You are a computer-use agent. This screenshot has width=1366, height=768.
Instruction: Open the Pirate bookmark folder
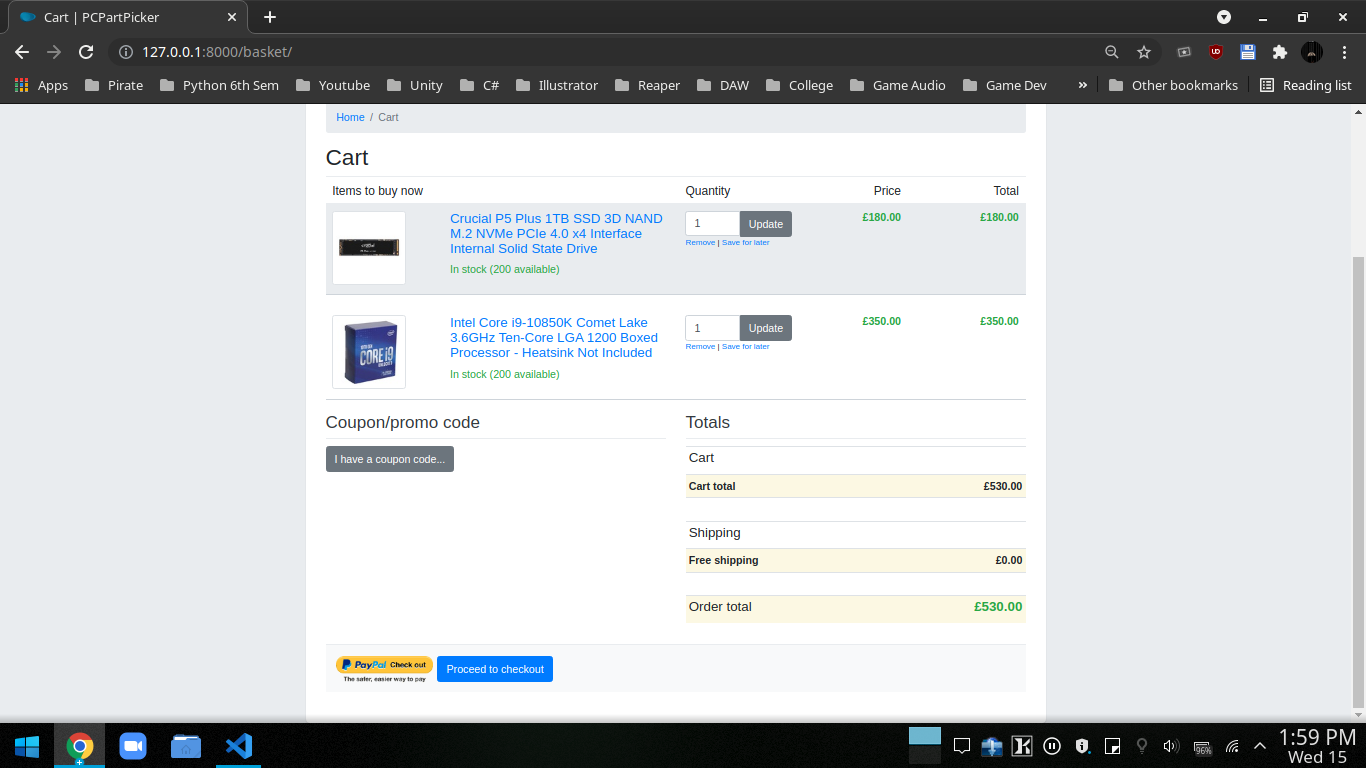pyautogui.click(x=114, y=85)
